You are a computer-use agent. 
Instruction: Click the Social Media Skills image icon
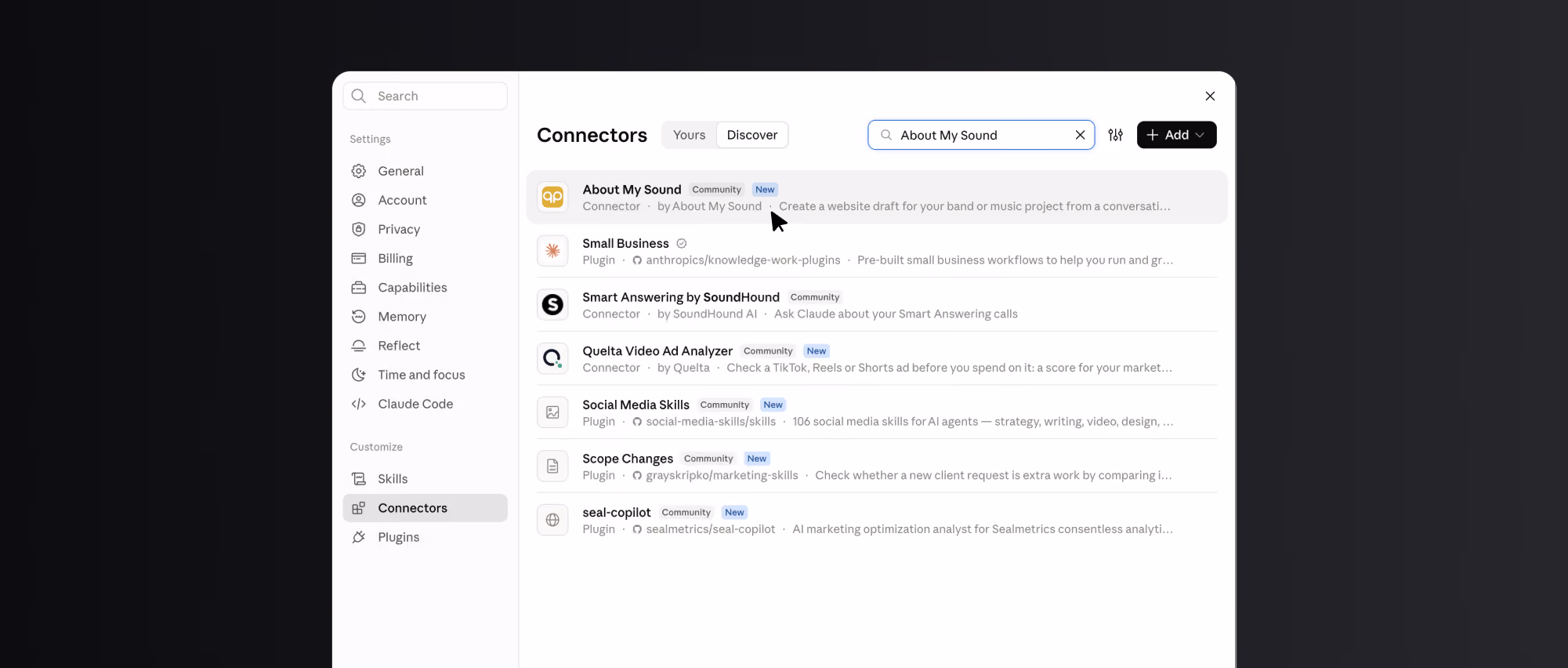click(x=552, y=412)
